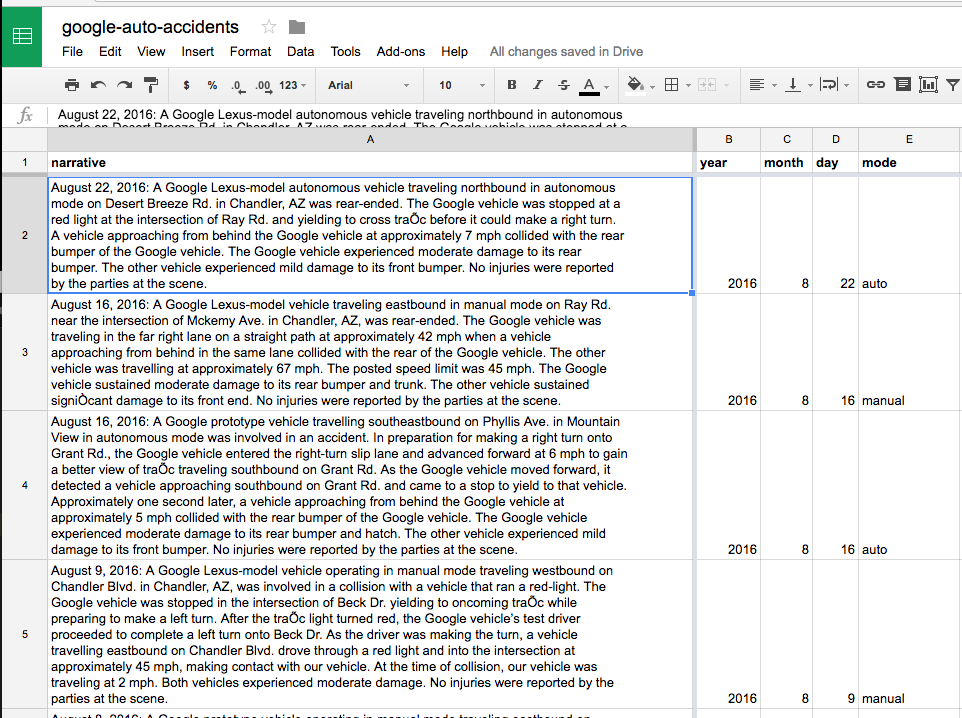Toggle strikethrough formatting
The height and width of the screenshot is (718, 962).
[564, 85]
